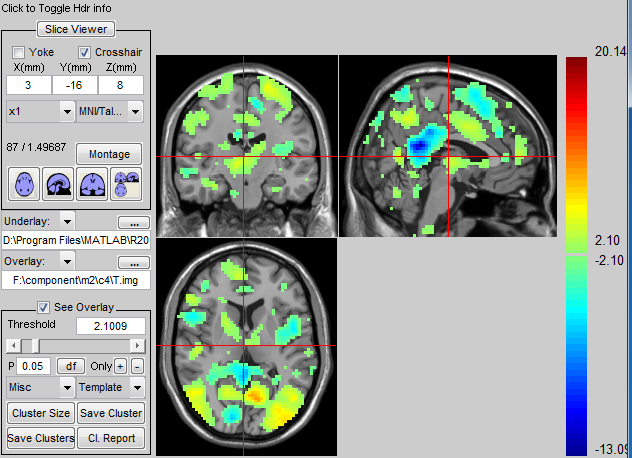Click the threshold slider left arrow

[14, 346]
